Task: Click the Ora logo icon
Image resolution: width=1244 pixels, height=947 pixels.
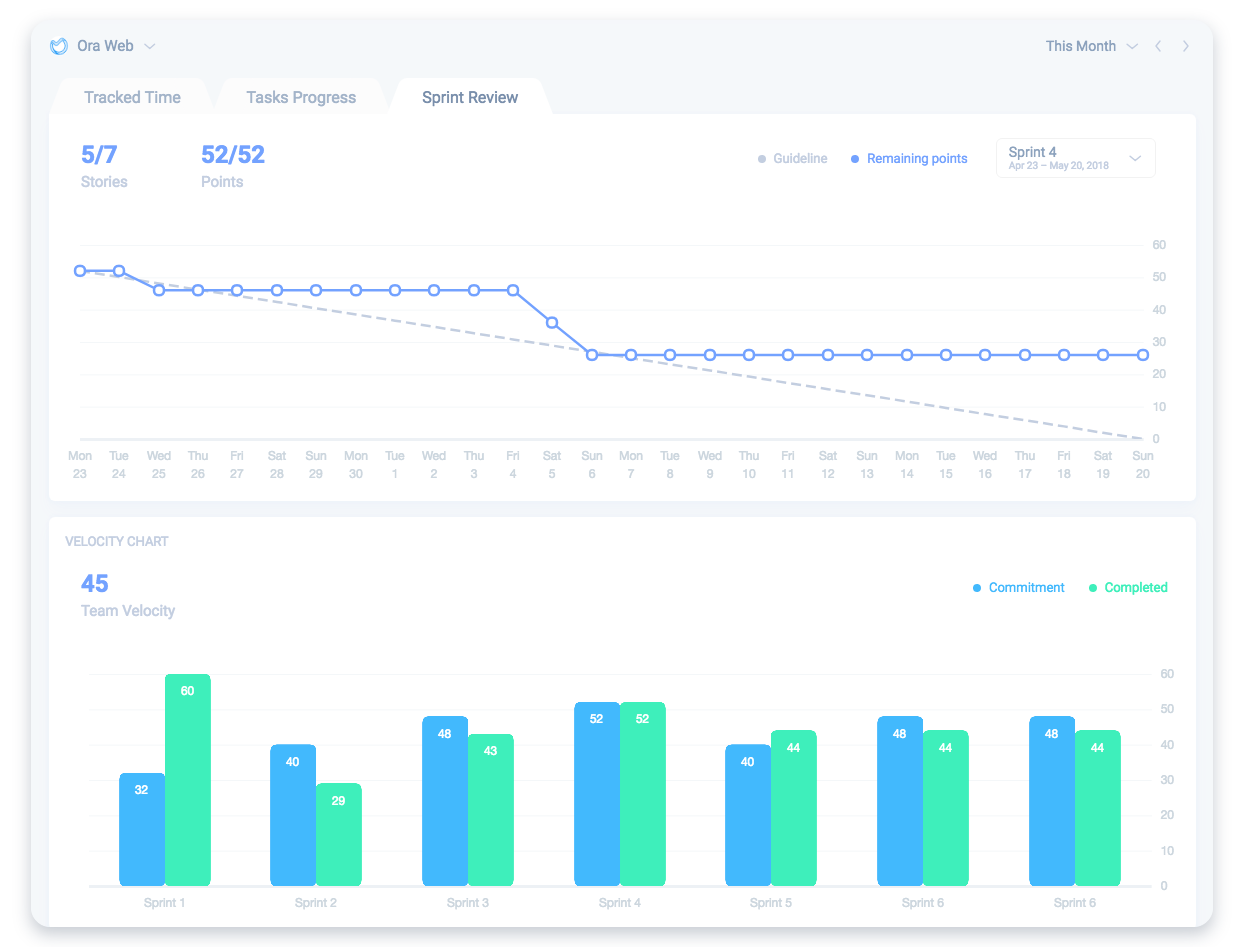Action: [x=59, y=46]
